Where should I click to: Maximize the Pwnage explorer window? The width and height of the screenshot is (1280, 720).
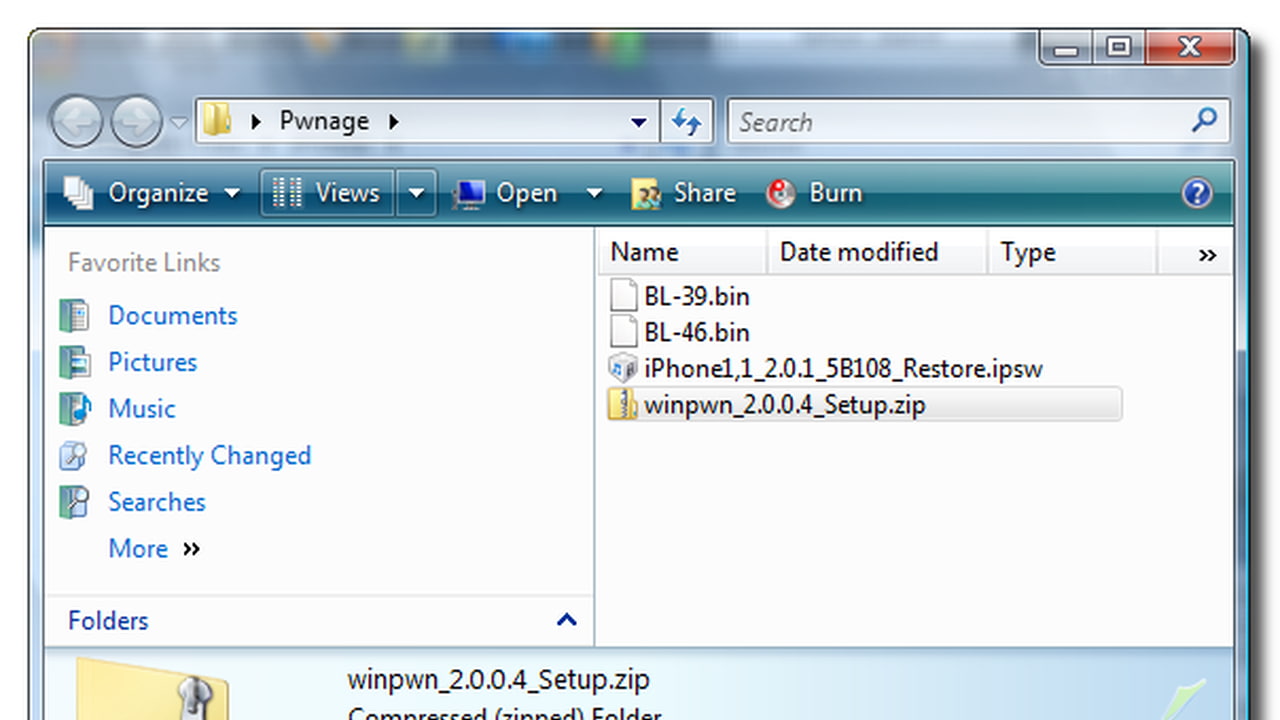pos(1118,48)
